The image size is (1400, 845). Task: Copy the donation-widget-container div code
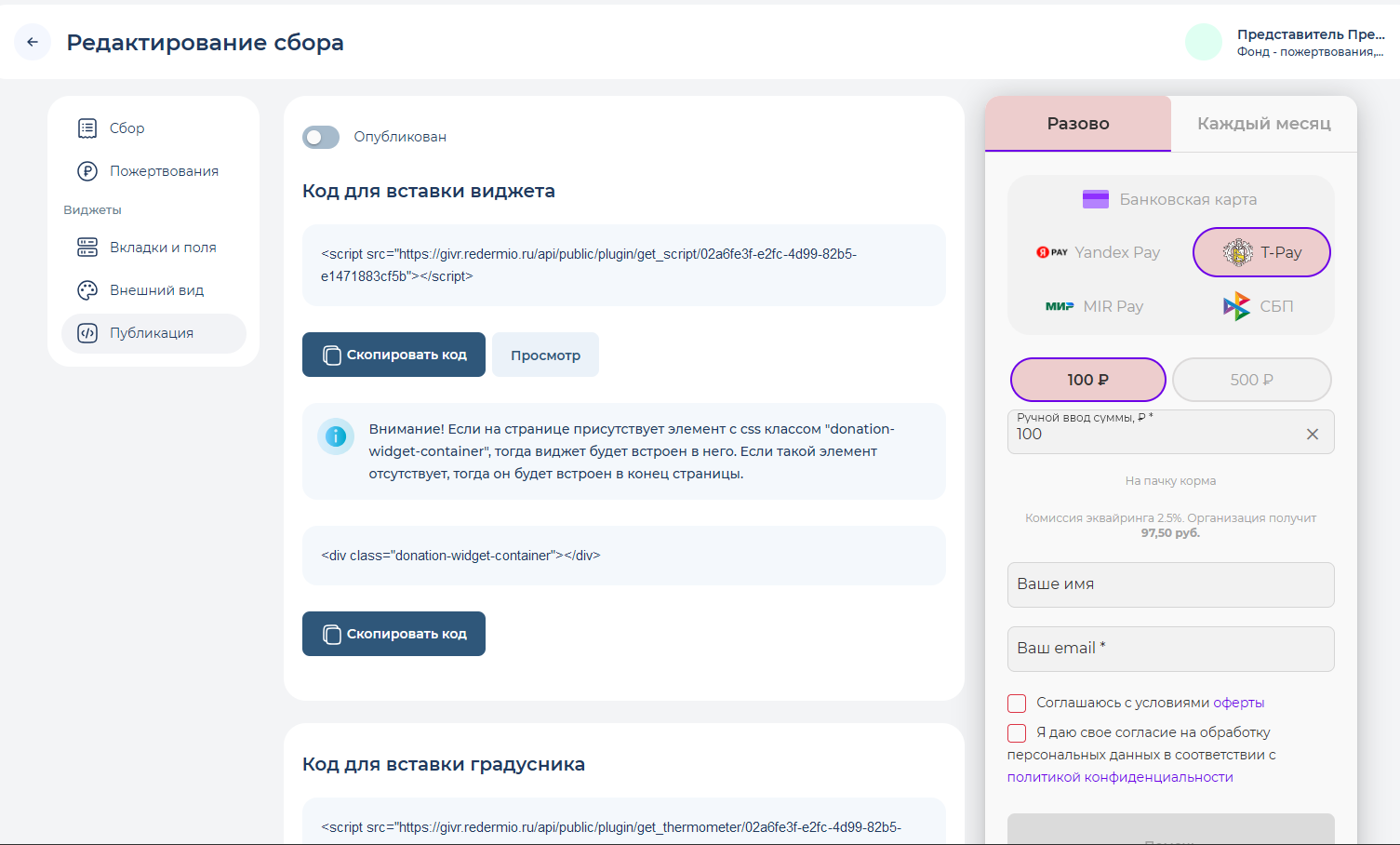[393, 634]
